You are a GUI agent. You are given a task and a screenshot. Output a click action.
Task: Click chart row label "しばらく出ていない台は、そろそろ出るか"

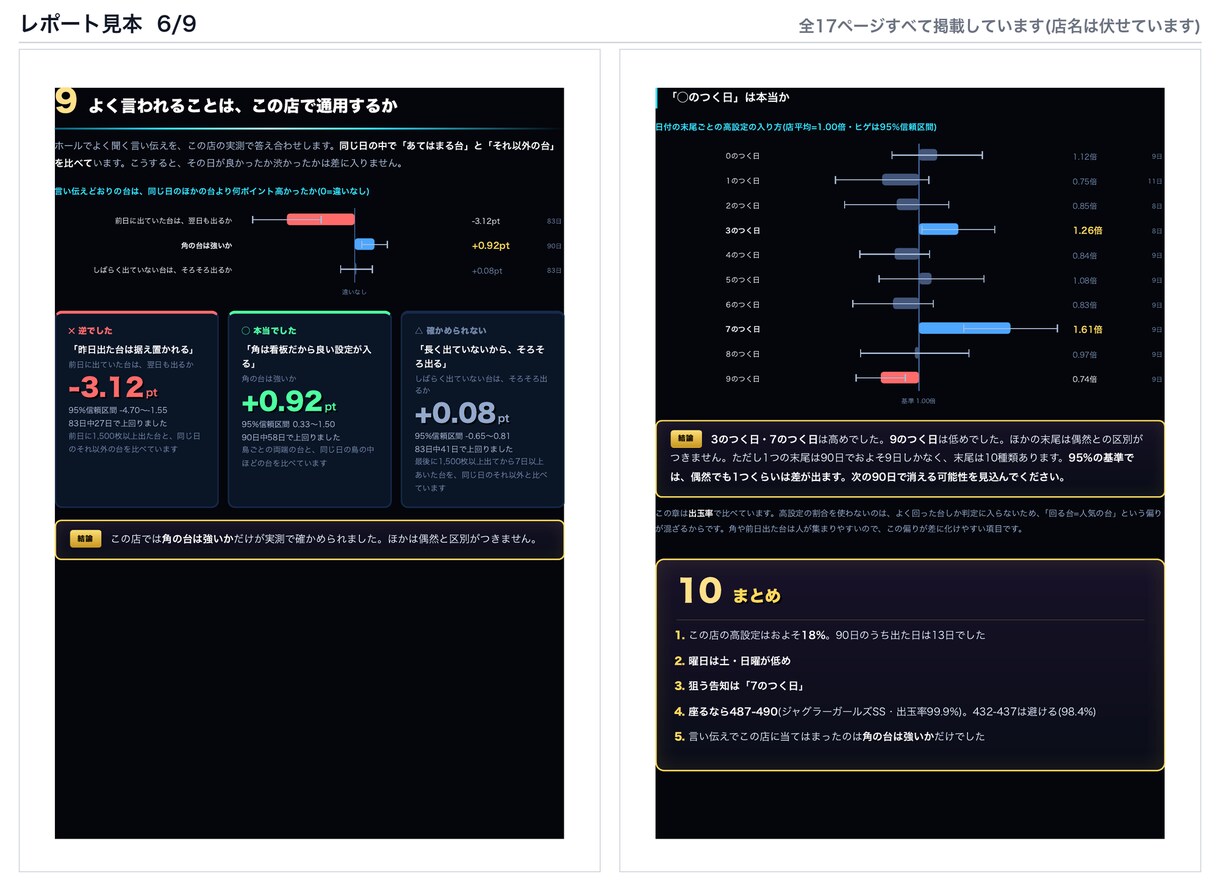pyautogui.click(x=163, y=270)
